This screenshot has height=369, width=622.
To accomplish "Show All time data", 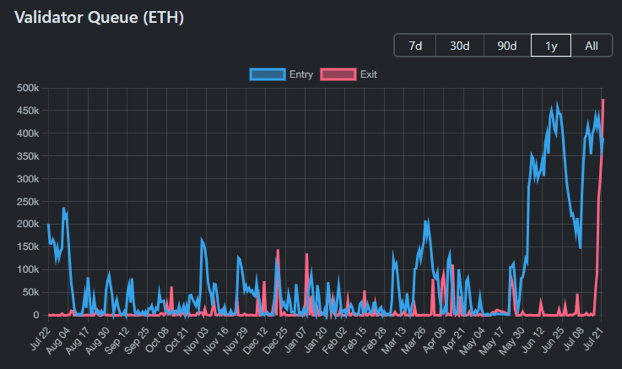I will [x=591, y=46].
